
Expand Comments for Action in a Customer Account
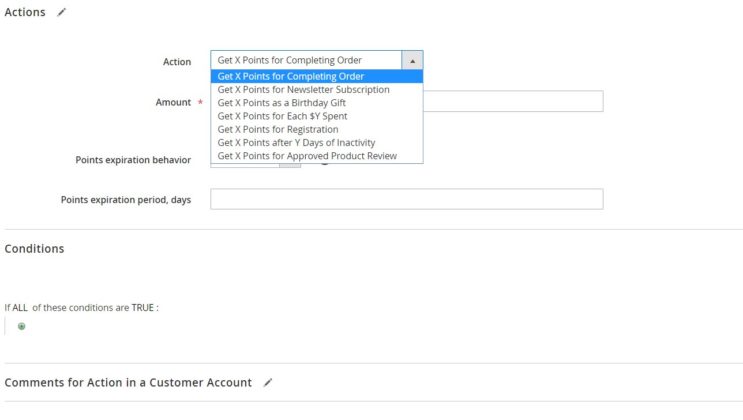pyautogui.click(x=128, y=382)
